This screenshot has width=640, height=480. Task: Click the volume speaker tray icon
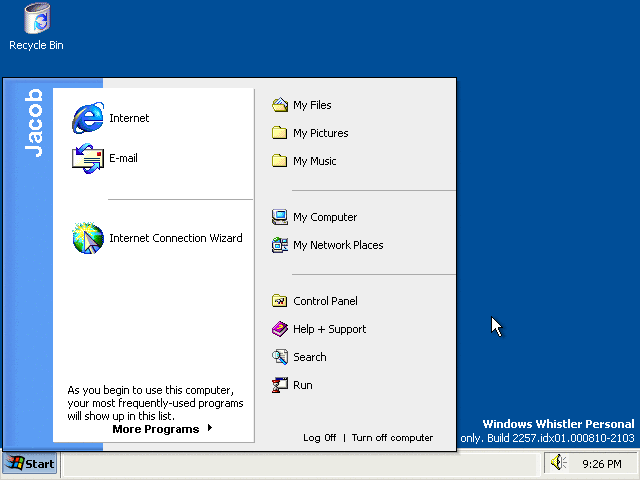pos(559,462)
